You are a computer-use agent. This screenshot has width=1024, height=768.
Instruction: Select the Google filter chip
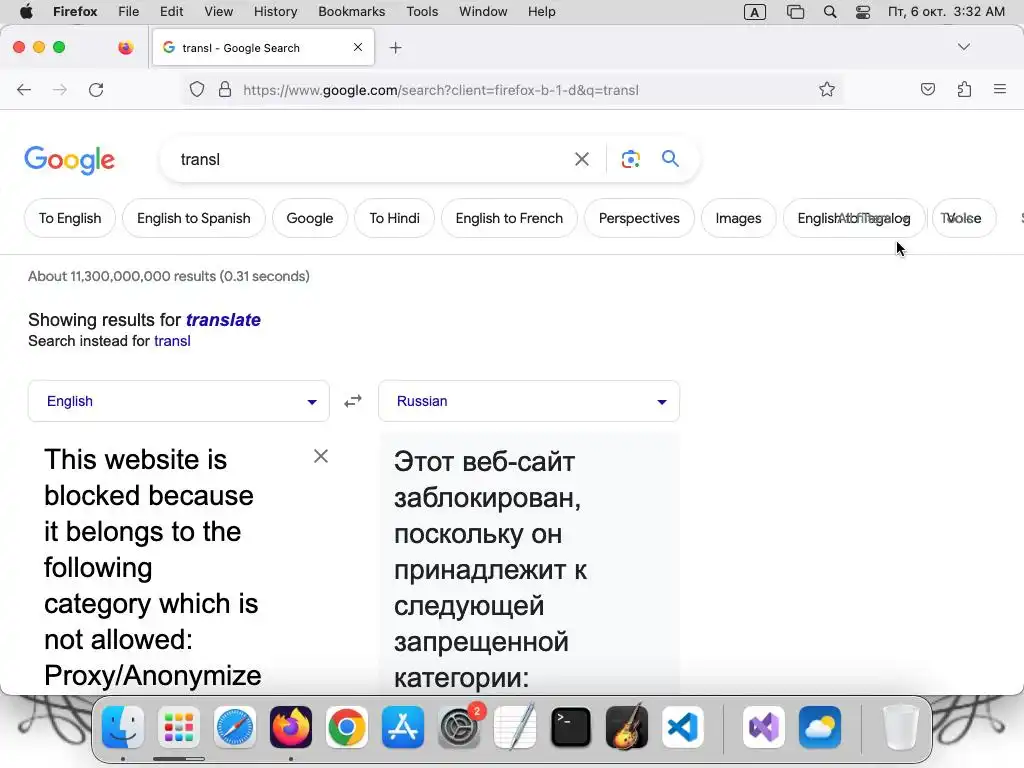point(310,218)
